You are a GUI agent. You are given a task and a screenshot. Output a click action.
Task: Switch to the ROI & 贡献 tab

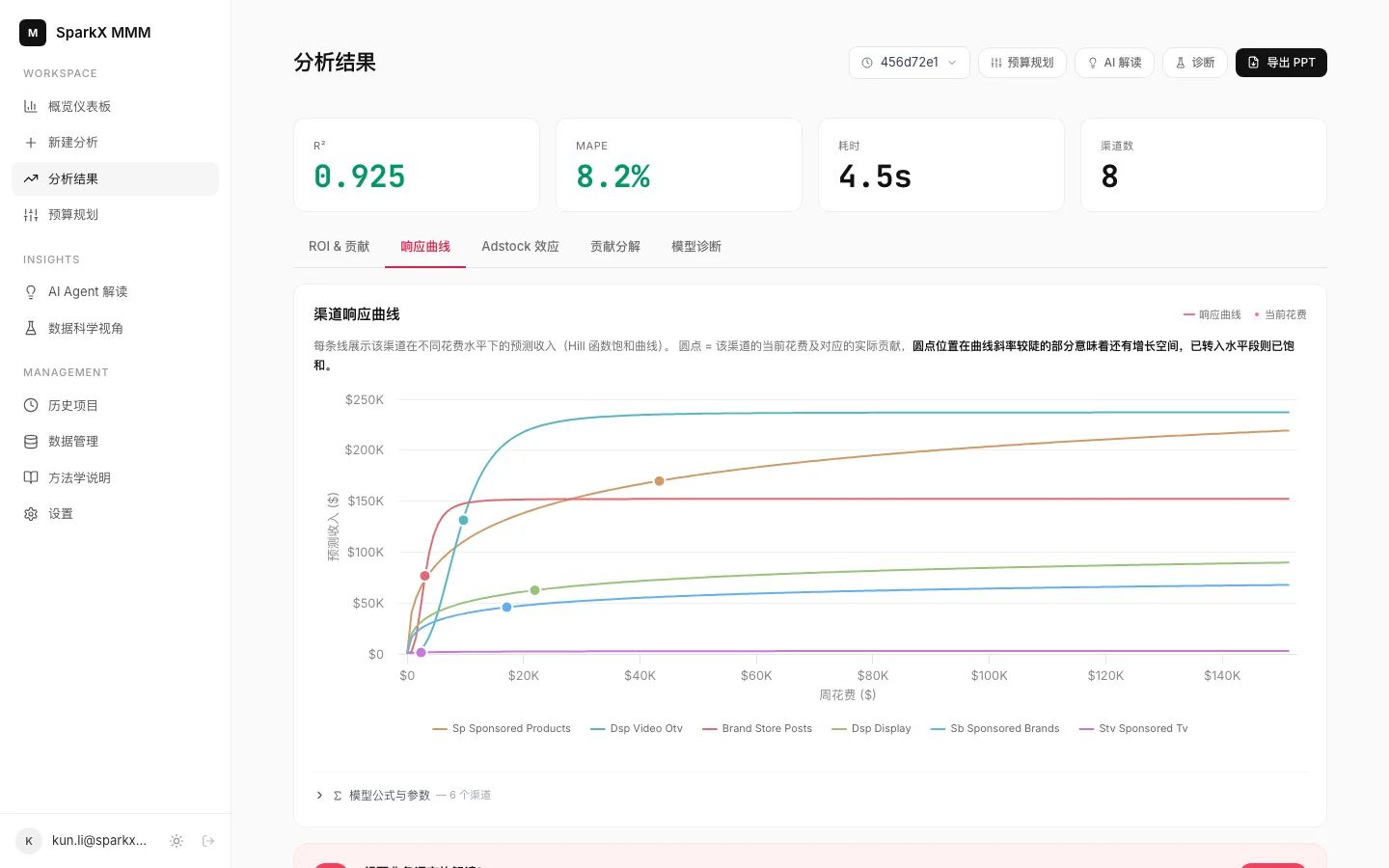(x=339, y=247)
